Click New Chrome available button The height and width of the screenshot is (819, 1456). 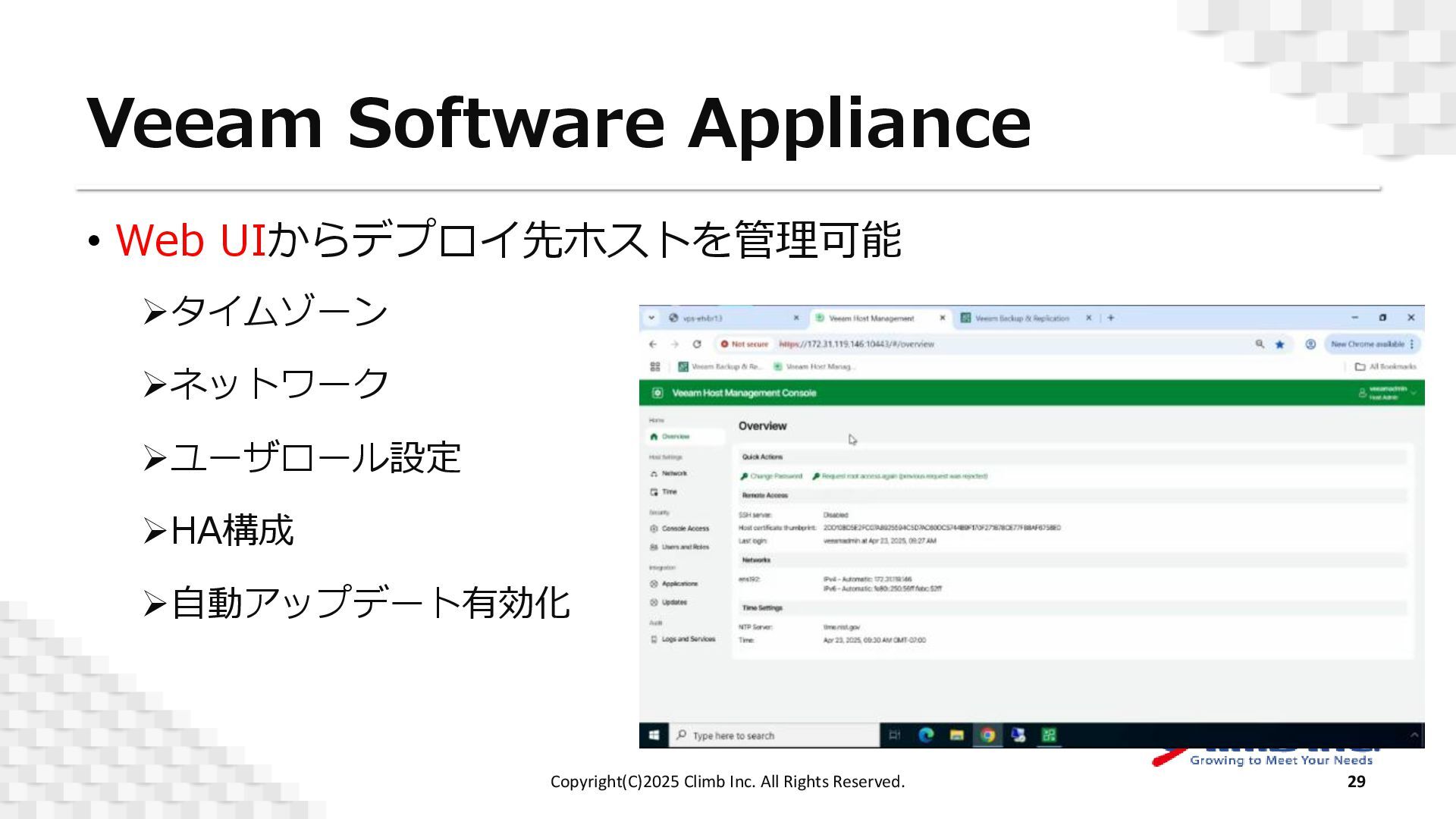[x=1367, y=344]
